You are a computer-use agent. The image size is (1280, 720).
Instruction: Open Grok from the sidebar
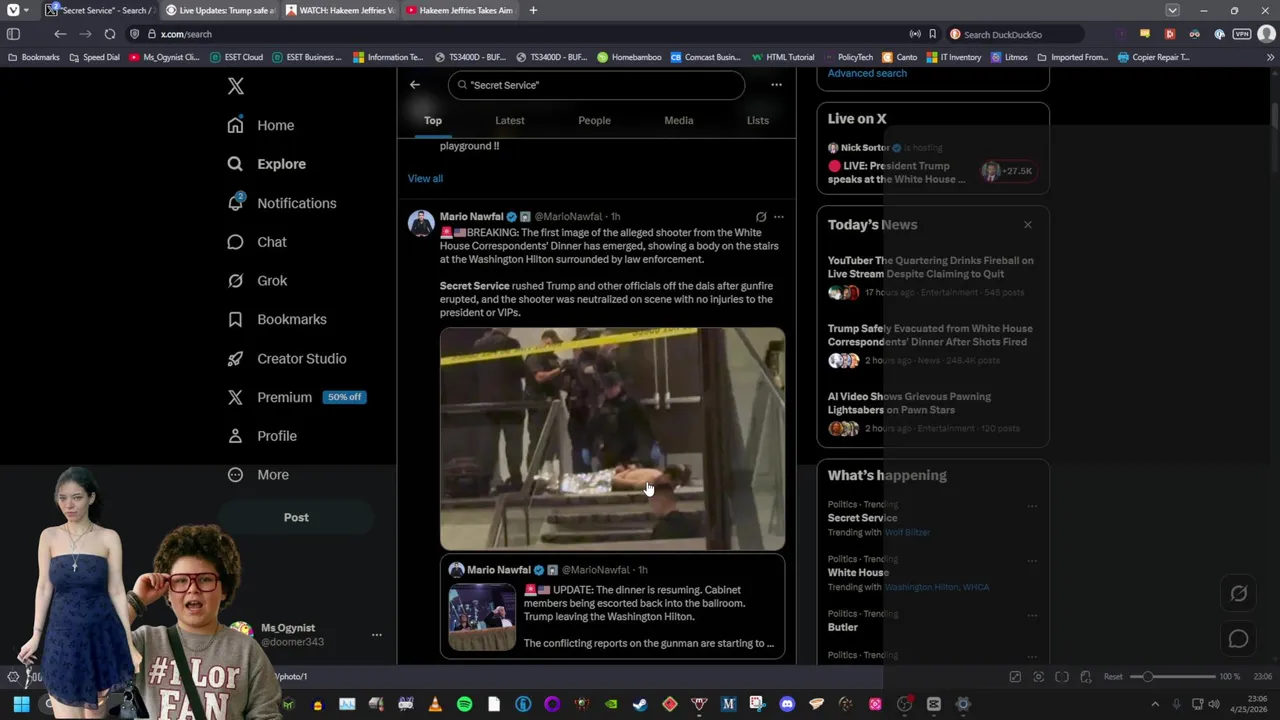257,281
